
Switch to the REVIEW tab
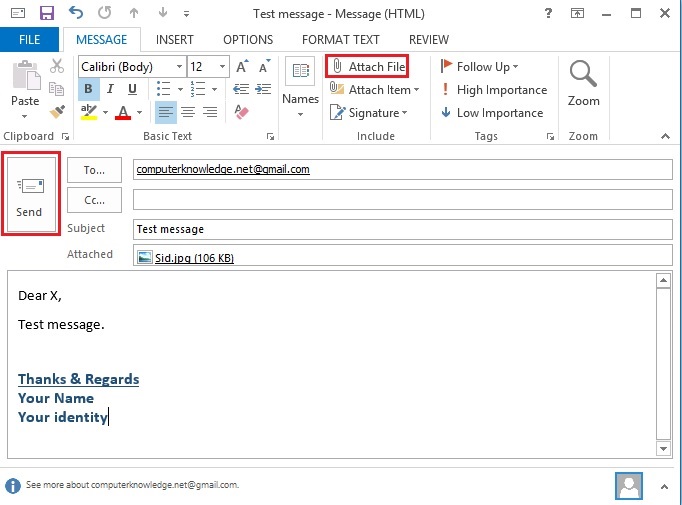coord(428,40)
